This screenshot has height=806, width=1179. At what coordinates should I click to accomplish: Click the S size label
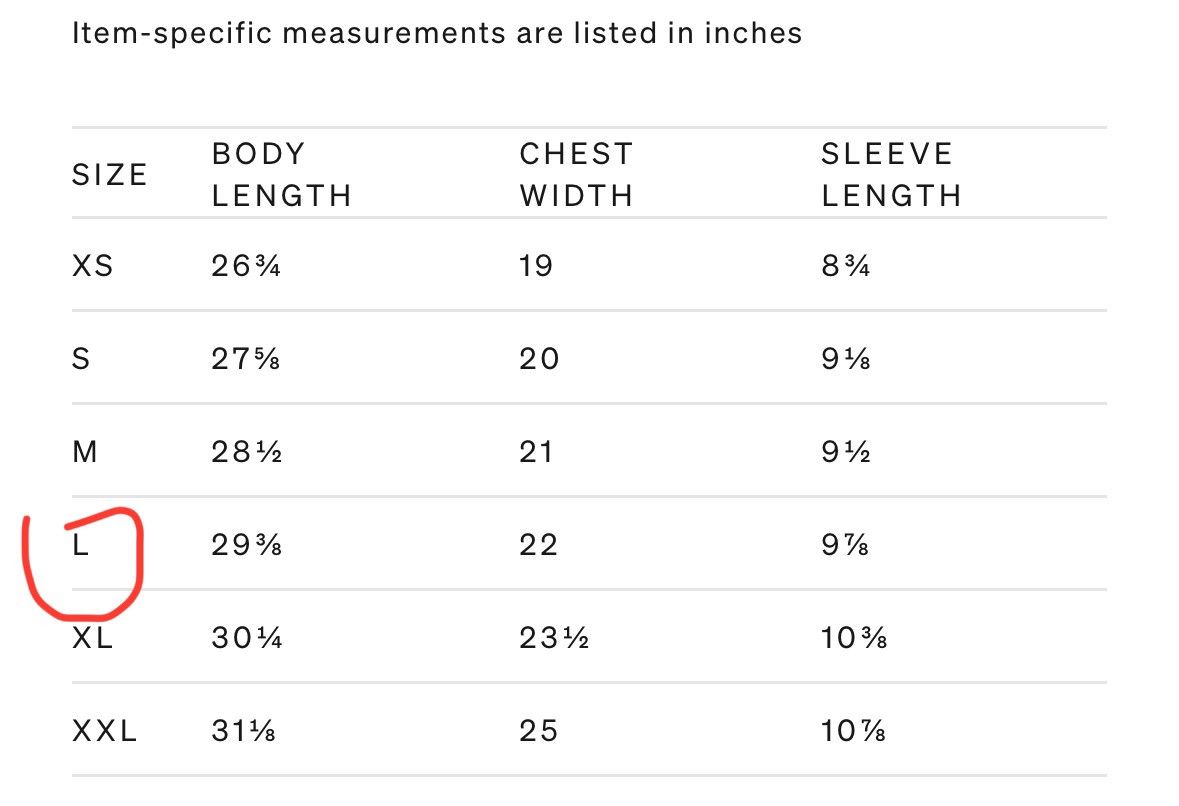pos(81,359)
